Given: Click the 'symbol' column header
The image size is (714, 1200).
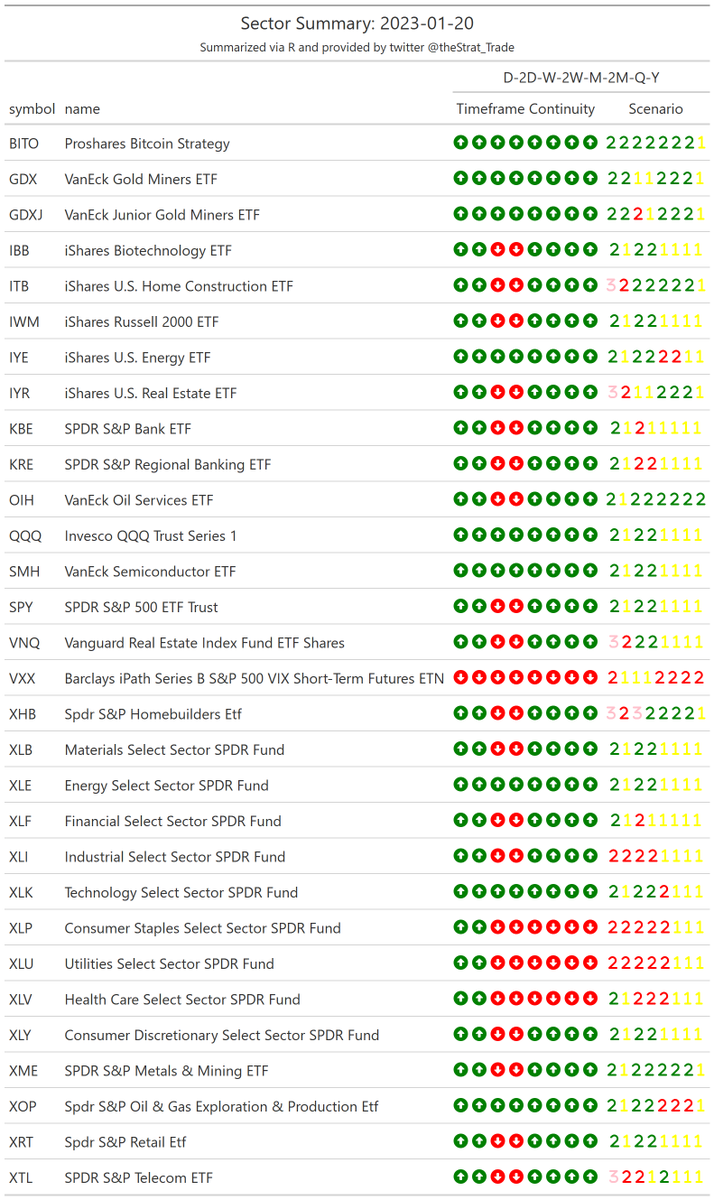Looking at the screenshot, I should pyautogui.click(x=32, y=109).
